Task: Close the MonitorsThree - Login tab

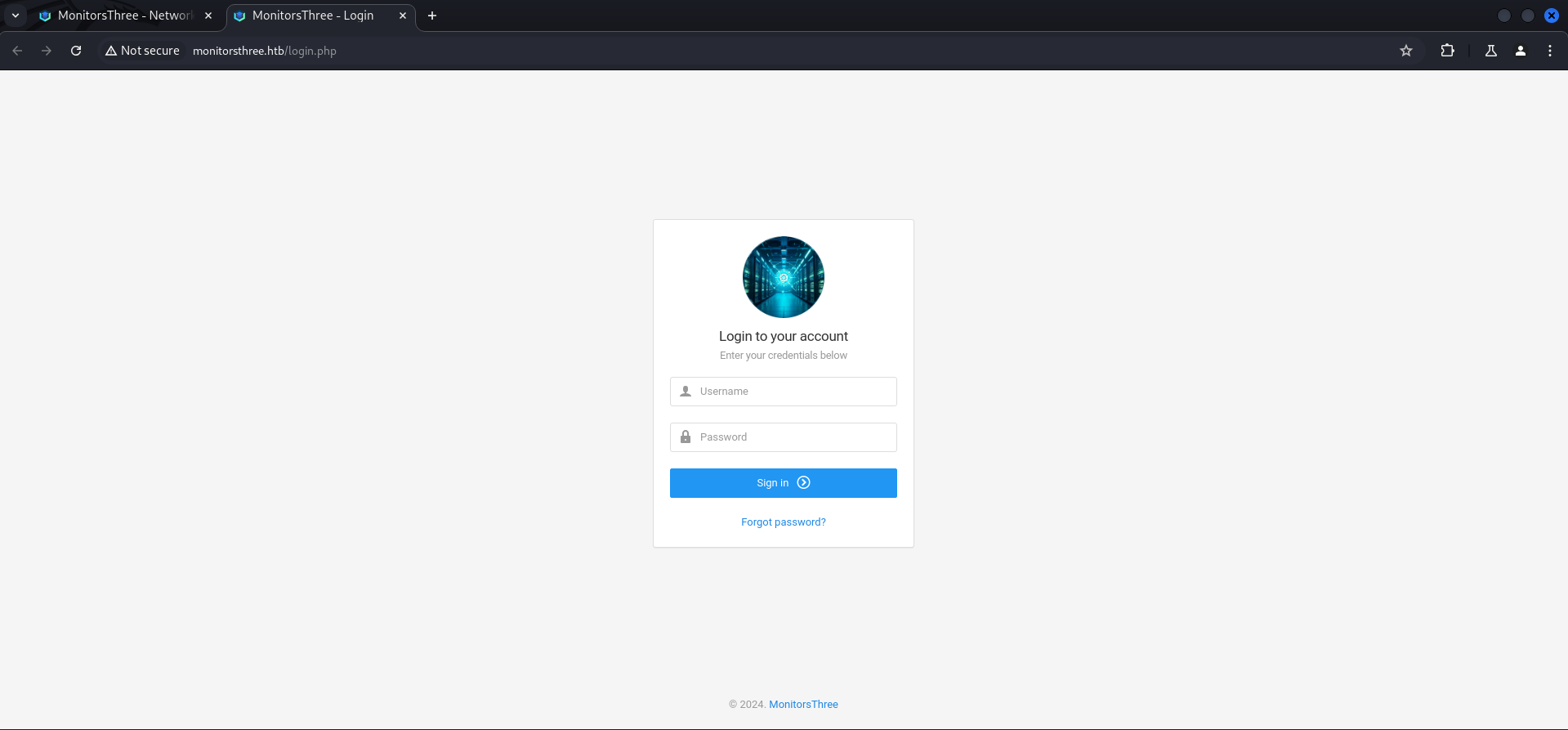Action: click(x=403, y=16)
